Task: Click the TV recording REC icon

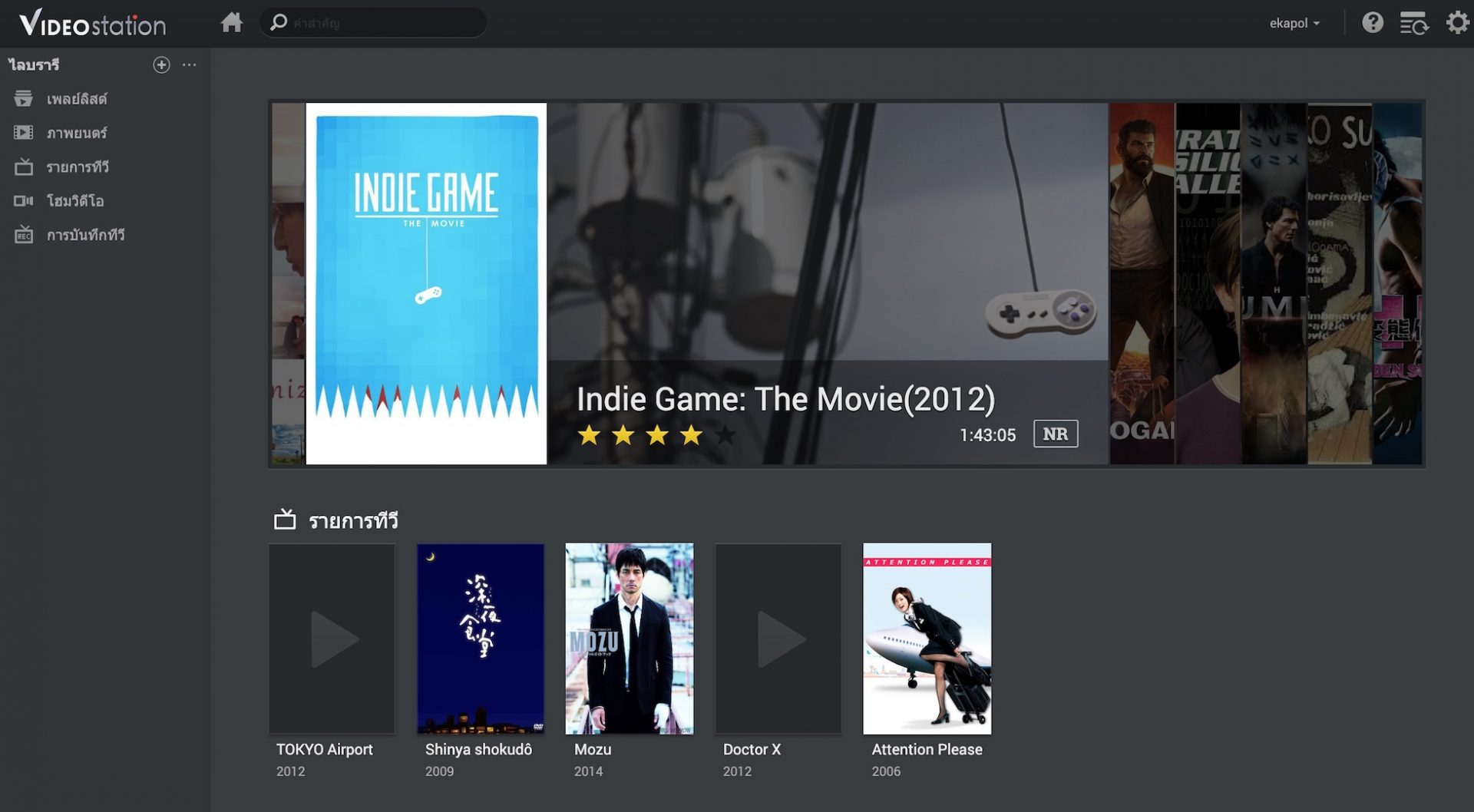Action: tap(24, 235)
